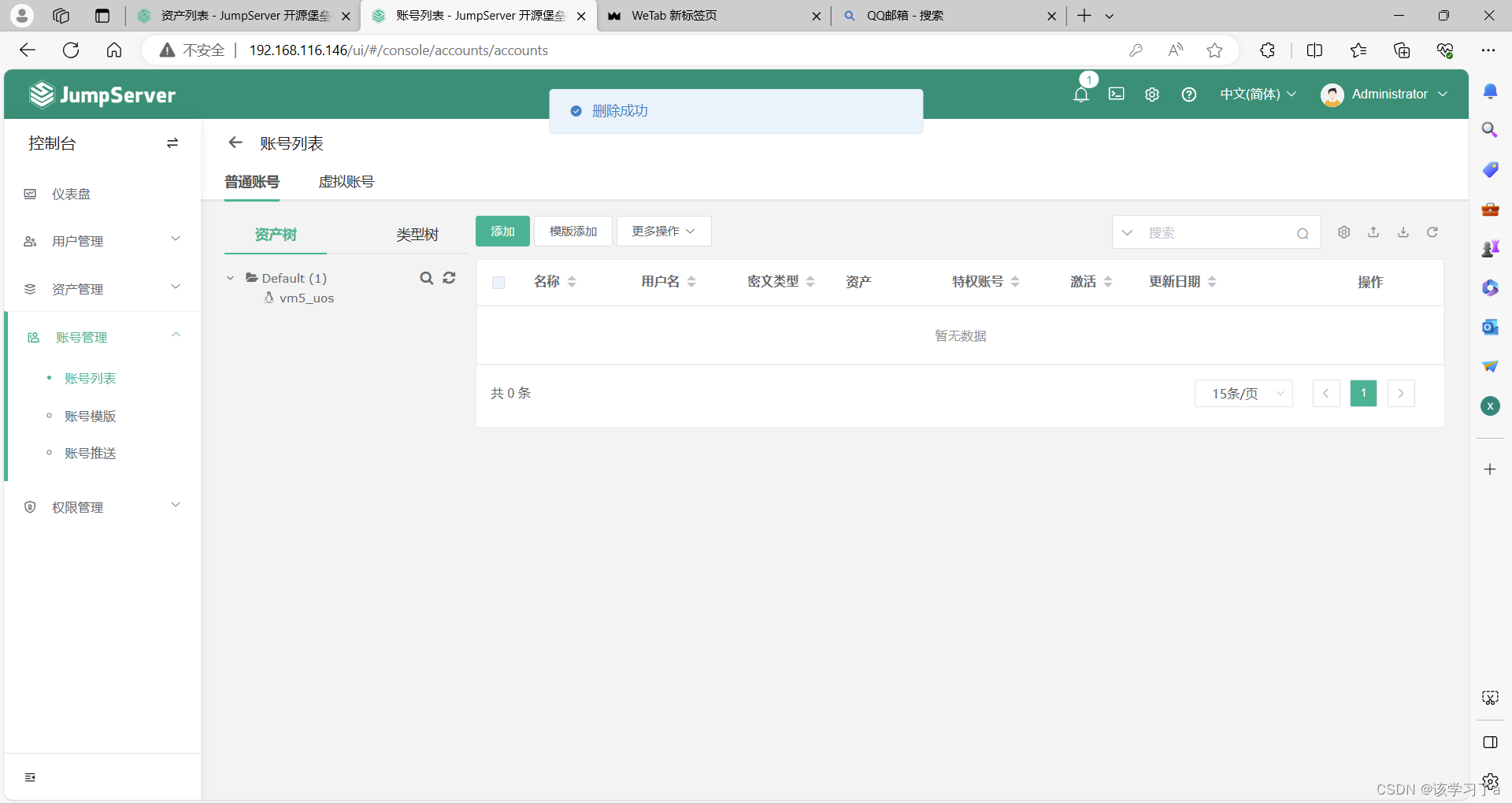1512x804 pixels.
Task: Select the 类型树 tab
Action: click(417, 235)
